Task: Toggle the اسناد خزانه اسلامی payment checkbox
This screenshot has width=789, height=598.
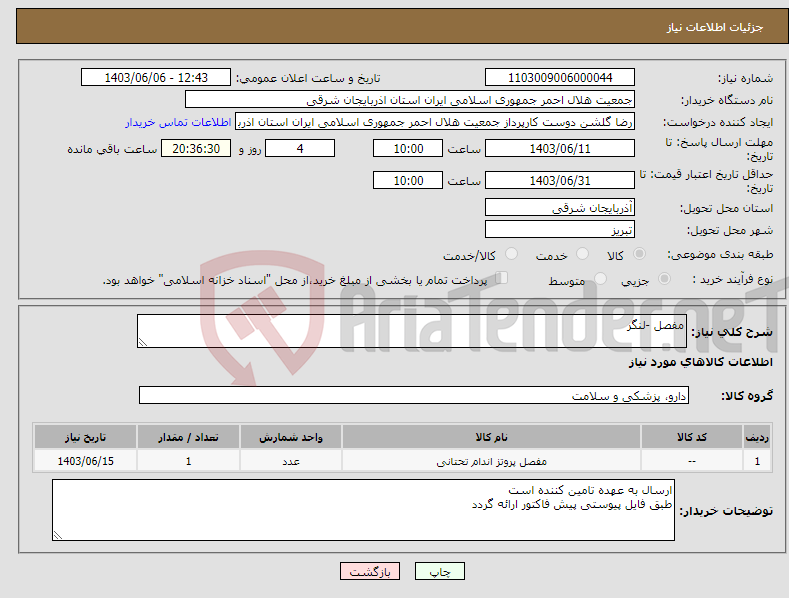Action: pyautogui.click(x=502, y=278)
